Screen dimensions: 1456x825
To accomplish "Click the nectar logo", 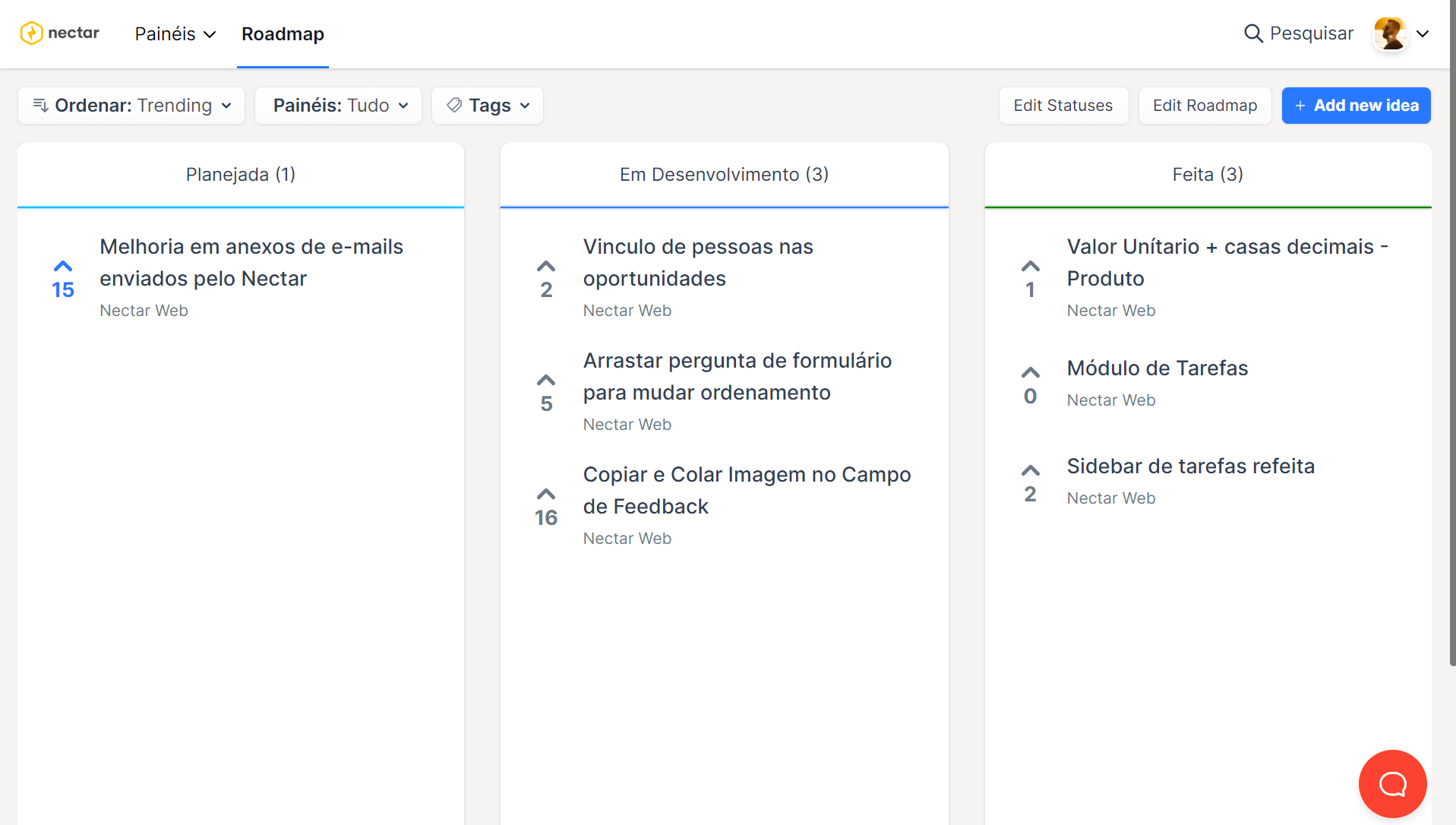I will tap(59, 33).
